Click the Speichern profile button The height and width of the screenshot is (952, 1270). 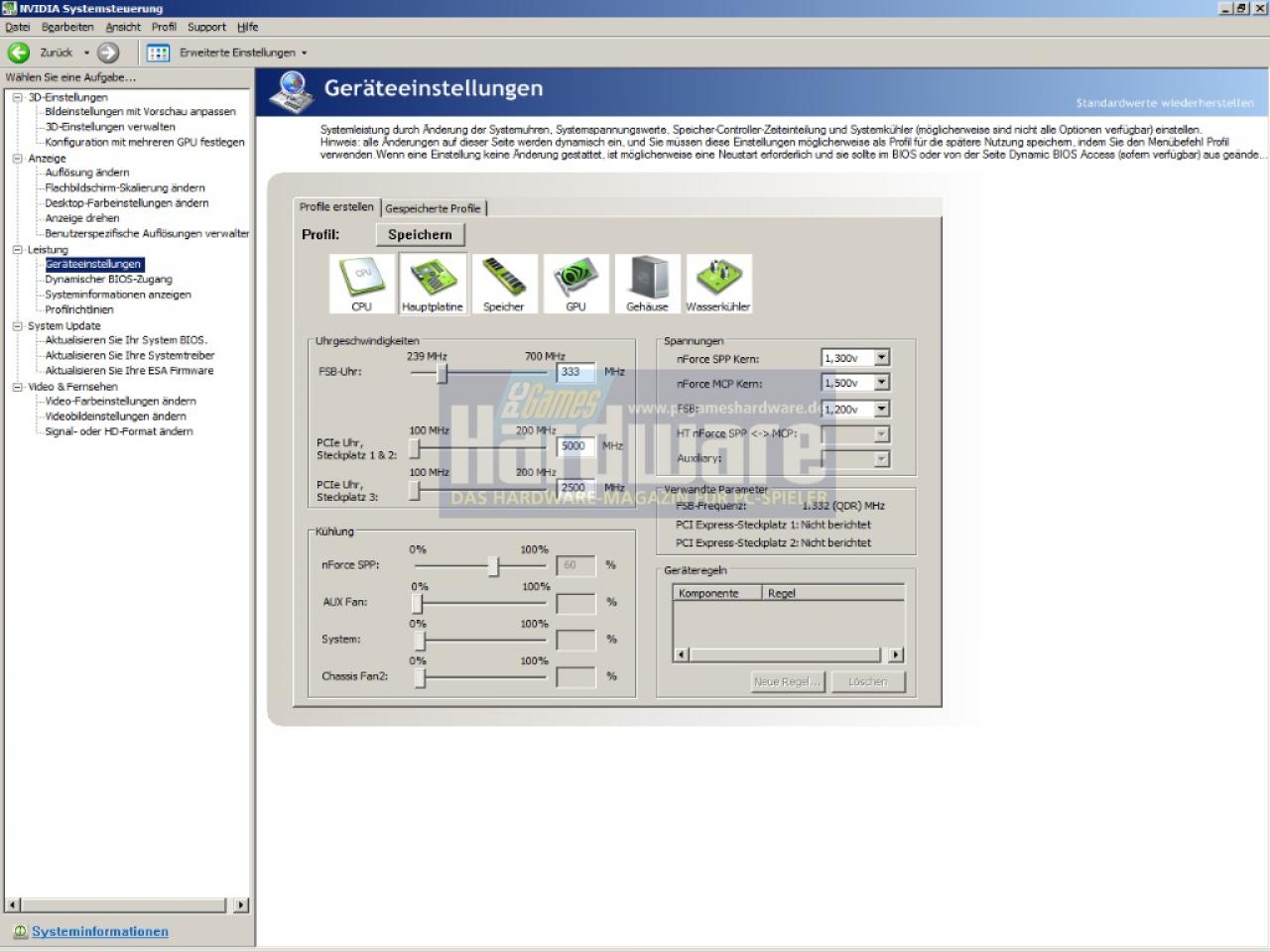pos(420,235)
